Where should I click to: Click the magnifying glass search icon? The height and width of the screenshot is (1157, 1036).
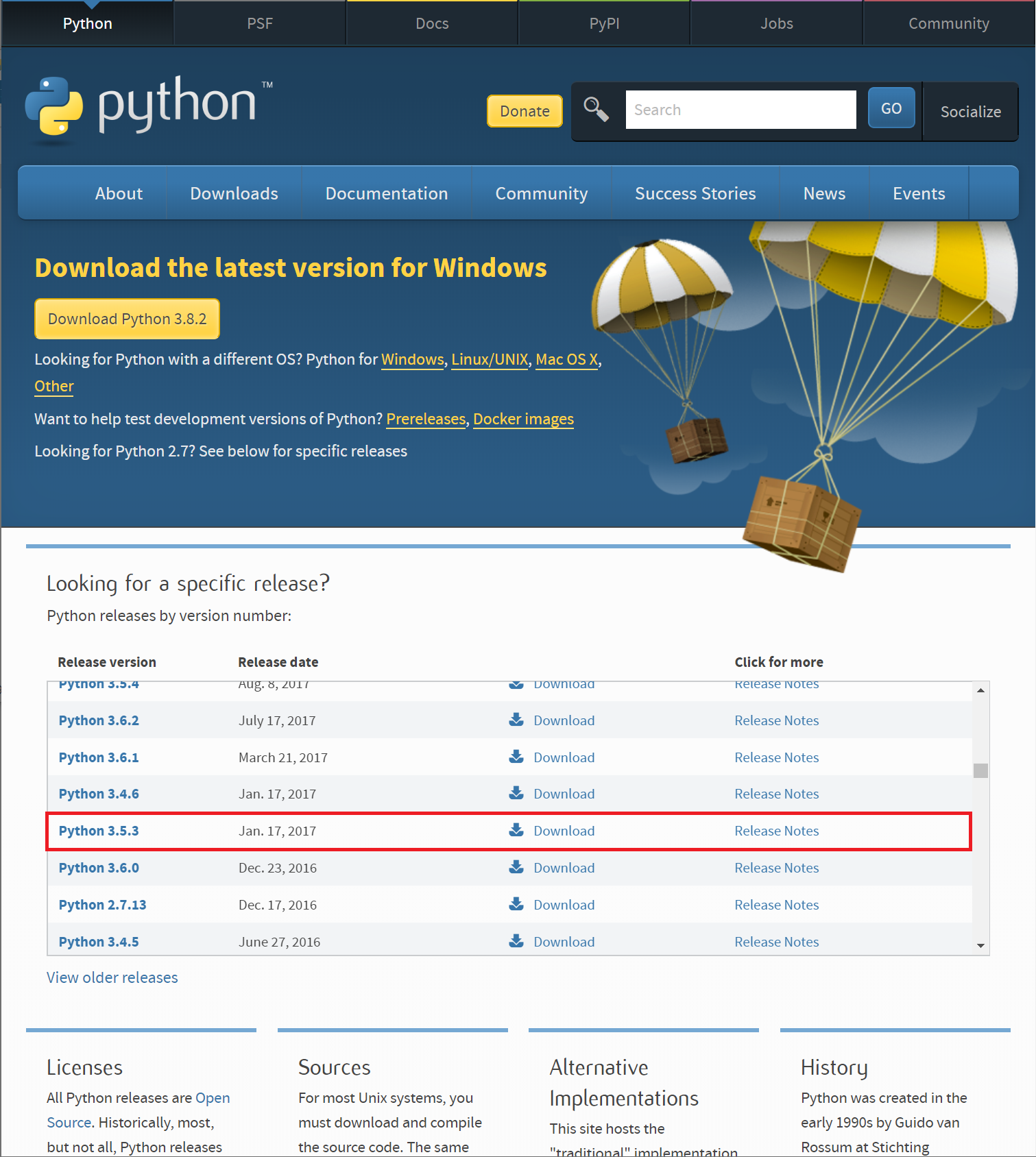coord(596,109)
